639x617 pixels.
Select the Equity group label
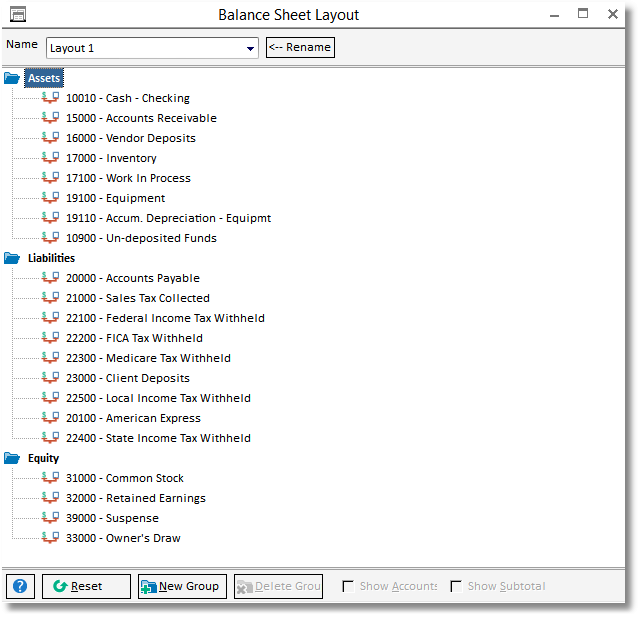tap(43, 458)
